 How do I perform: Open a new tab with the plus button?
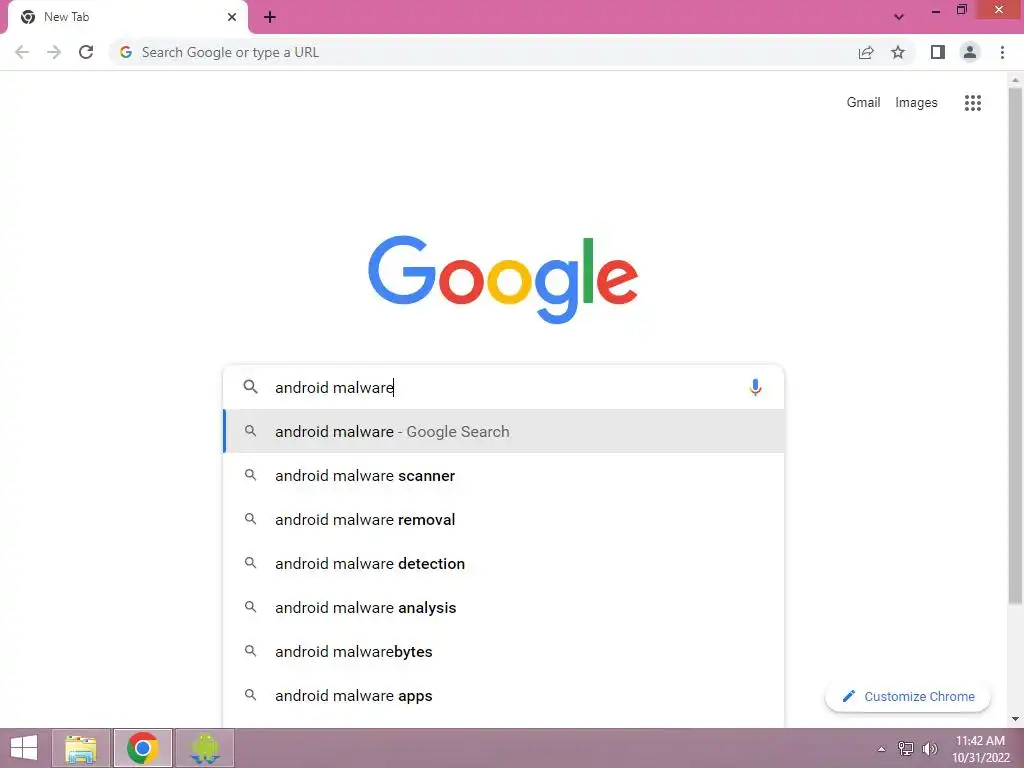[x=270, y=17]
